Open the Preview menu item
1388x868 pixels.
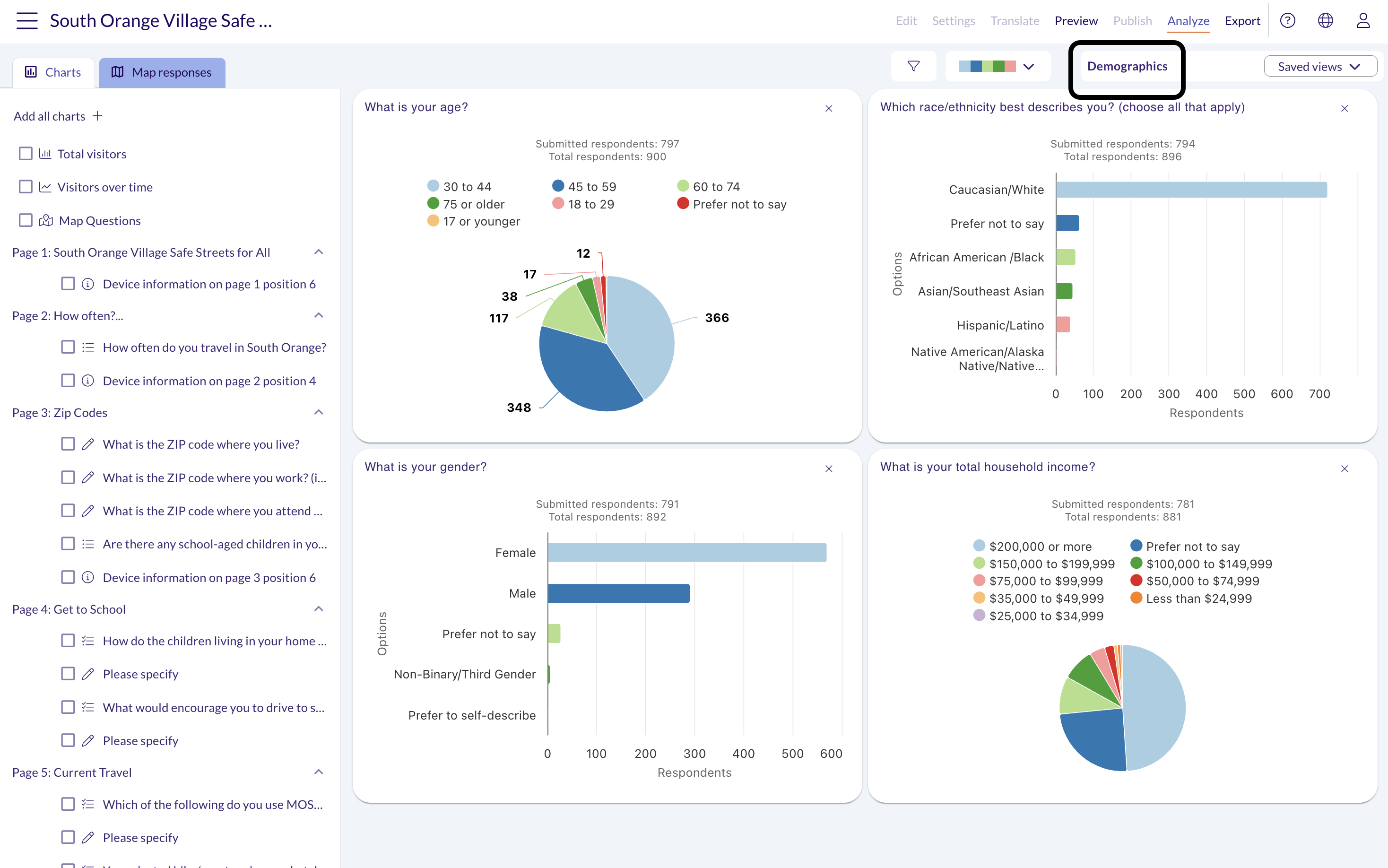pos(1076,21)
